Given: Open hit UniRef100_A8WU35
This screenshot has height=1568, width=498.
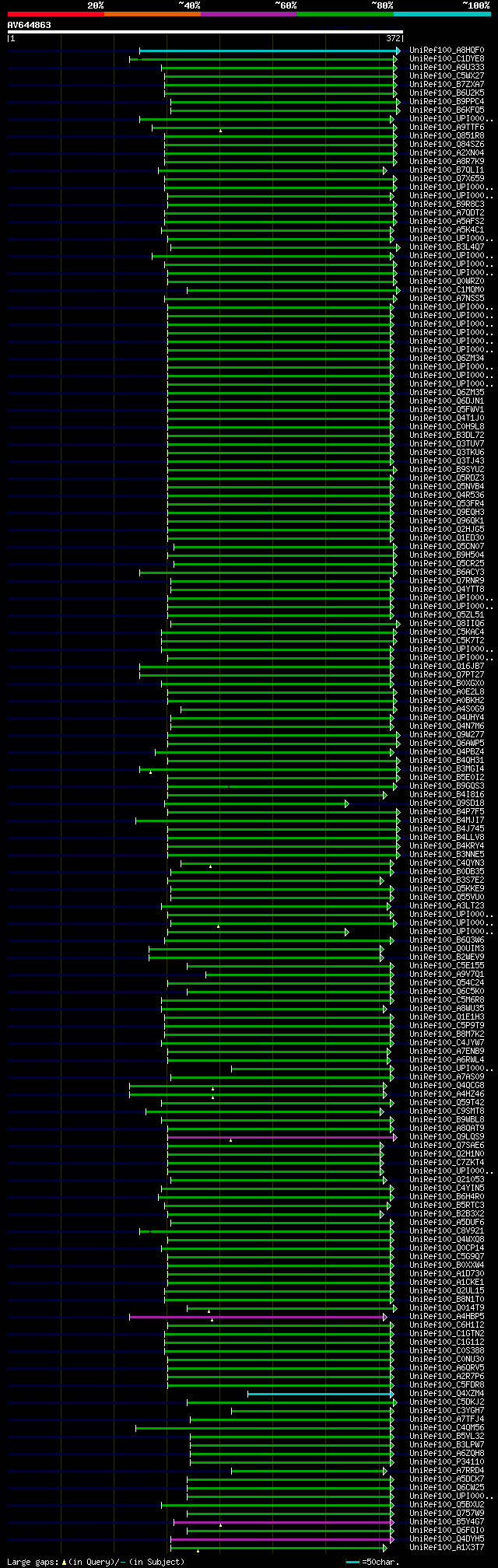Looking at the screenshot, I should tap(447, 1009).
